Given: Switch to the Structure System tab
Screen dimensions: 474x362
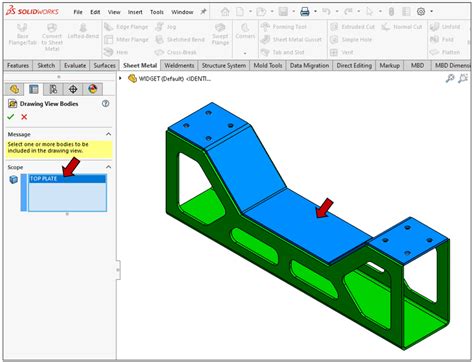Looking at the screenshot, I should 224,65.
